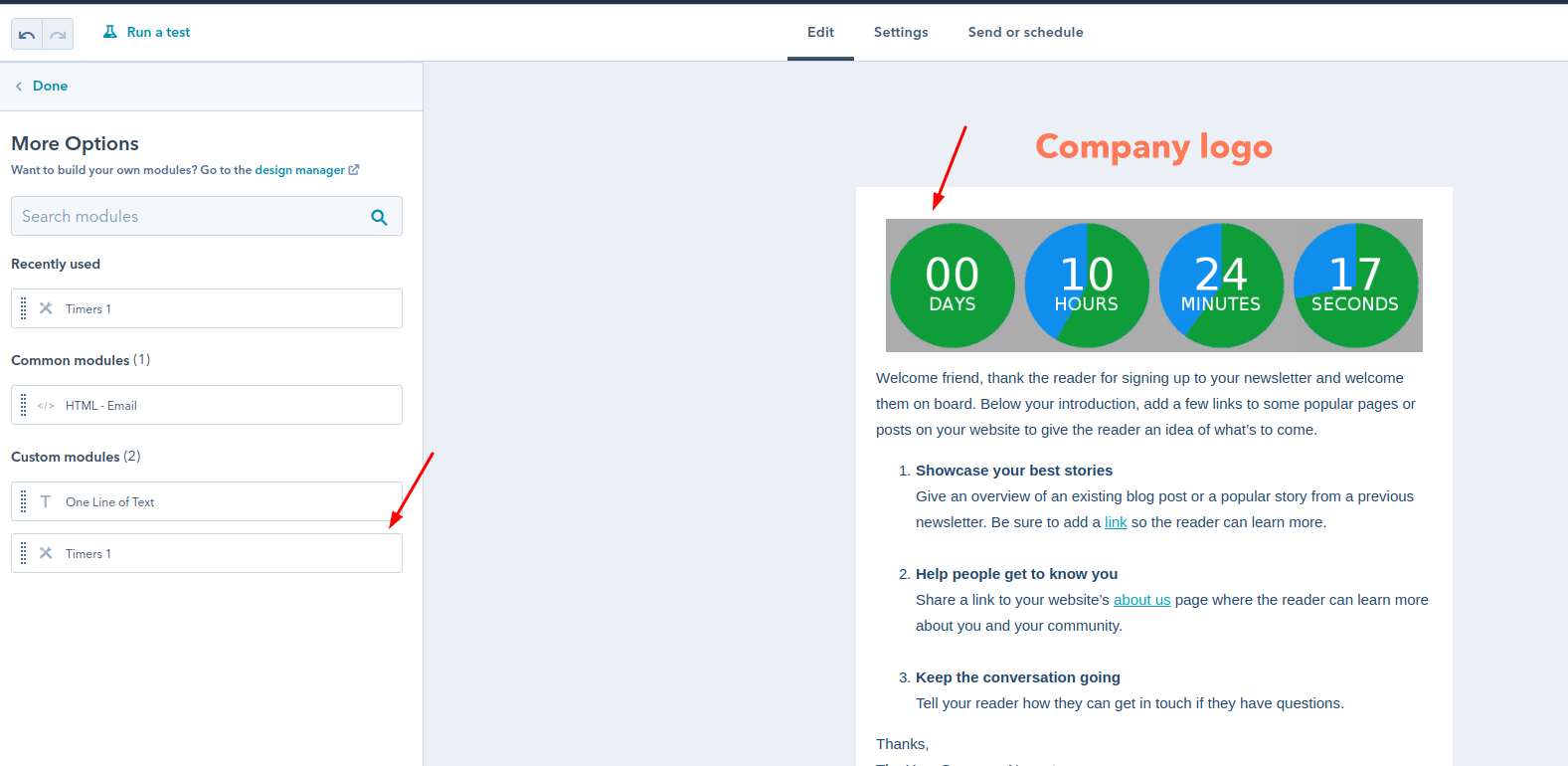This screenshot has width=1568, height=766.
Task: Click the redo arrow button
Action: 58,34
